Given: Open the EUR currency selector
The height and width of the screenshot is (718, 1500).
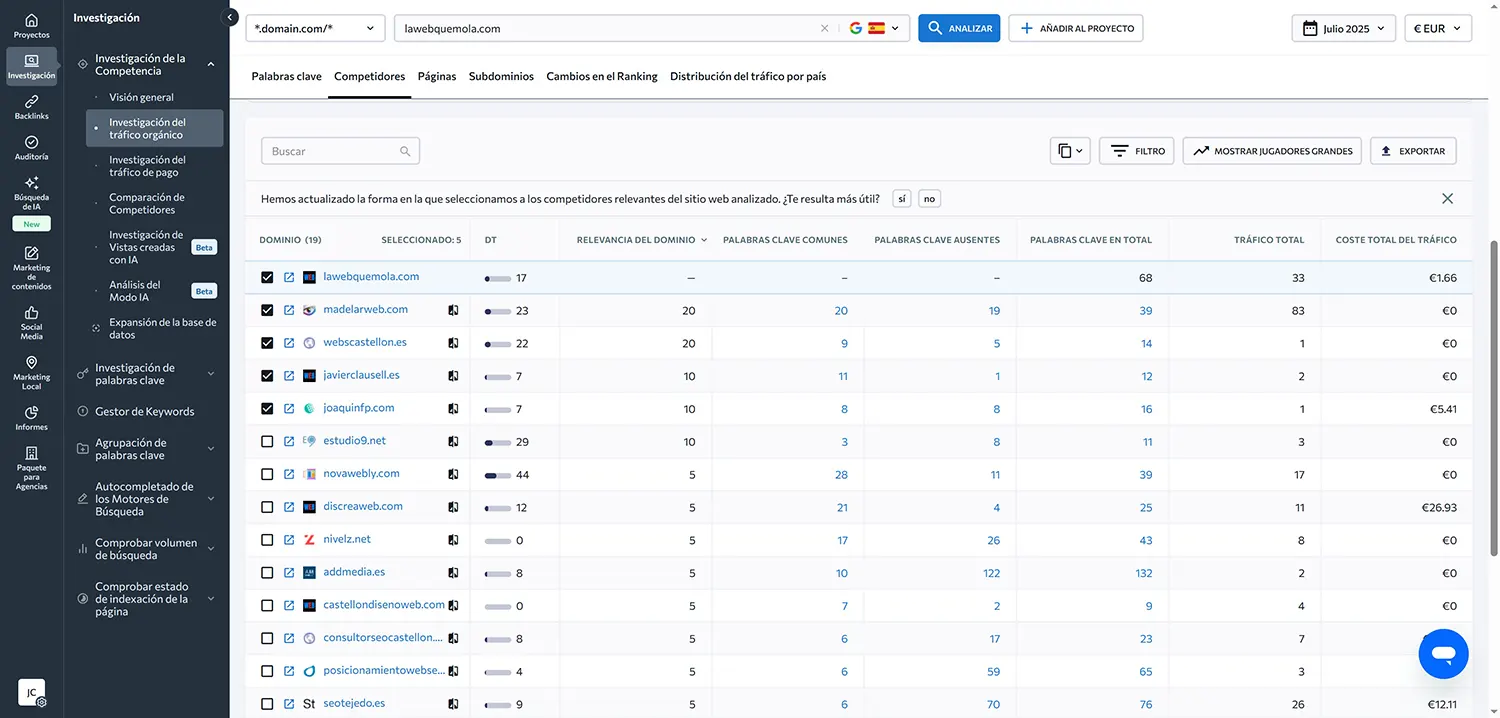Looking at the screenshot, I should point(1437,28).
